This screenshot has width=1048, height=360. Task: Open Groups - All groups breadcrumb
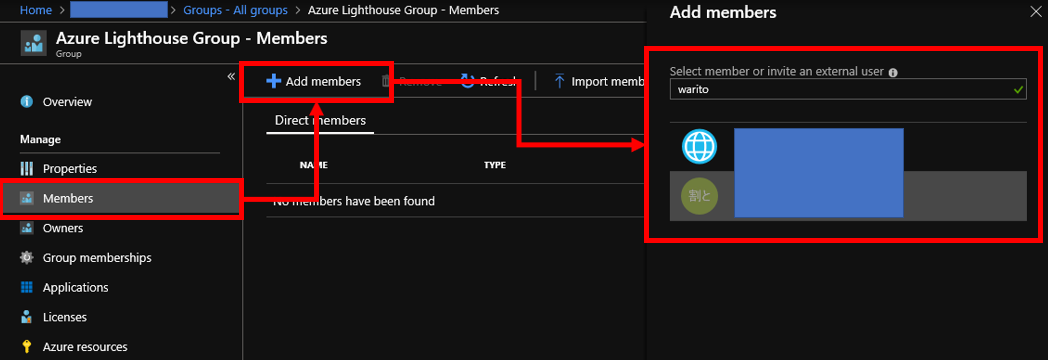click(235, 10)
